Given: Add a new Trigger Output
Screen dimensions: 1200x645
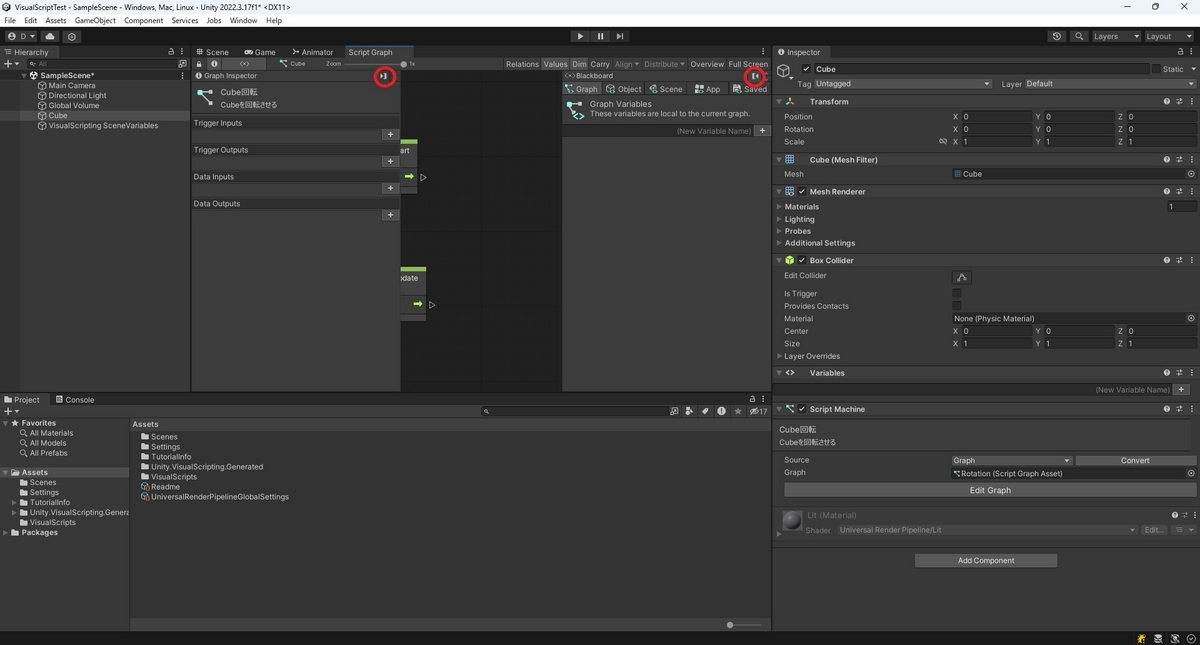Looking at the screenshot, I should coord(390,161).
